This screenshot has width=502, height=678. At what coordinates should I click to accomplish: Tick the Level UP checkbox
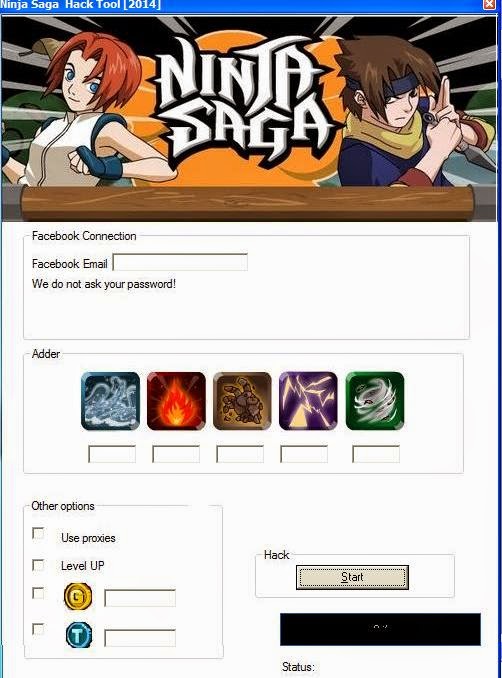click(38, 565)
